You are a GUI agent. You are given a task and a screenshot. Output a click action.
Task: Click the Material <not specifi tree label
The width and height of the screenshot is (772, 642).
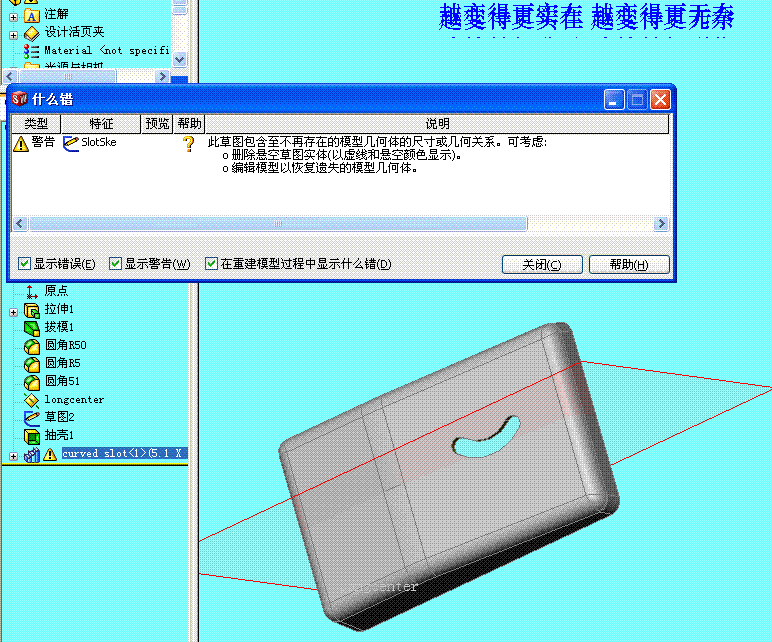pyautogui.click(x=107, y=50)
